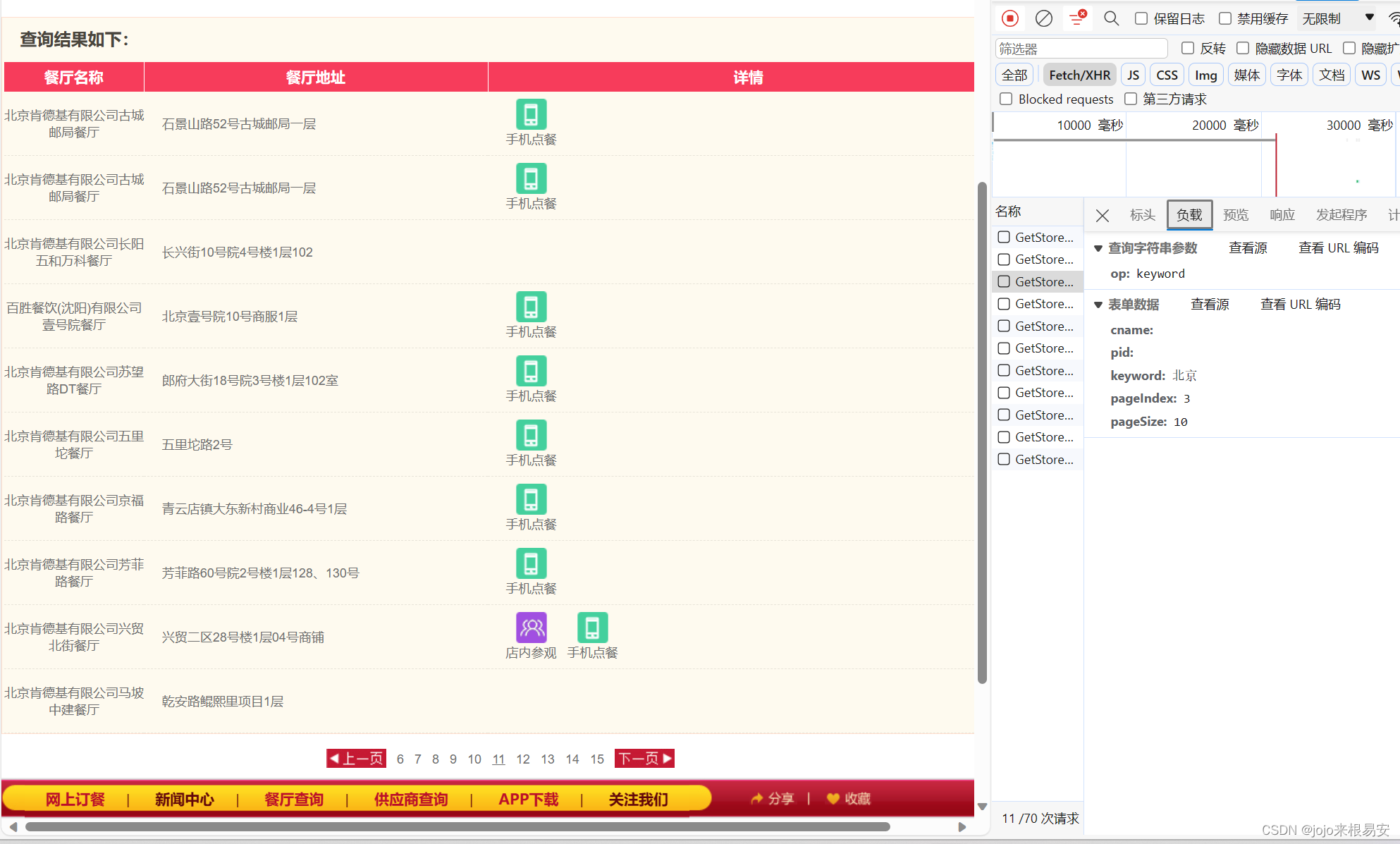Enable the 禁用缓存 checkbox
Viewport: 1400px width, 844px height.
pyautogui.click(x=1225, y=18)
